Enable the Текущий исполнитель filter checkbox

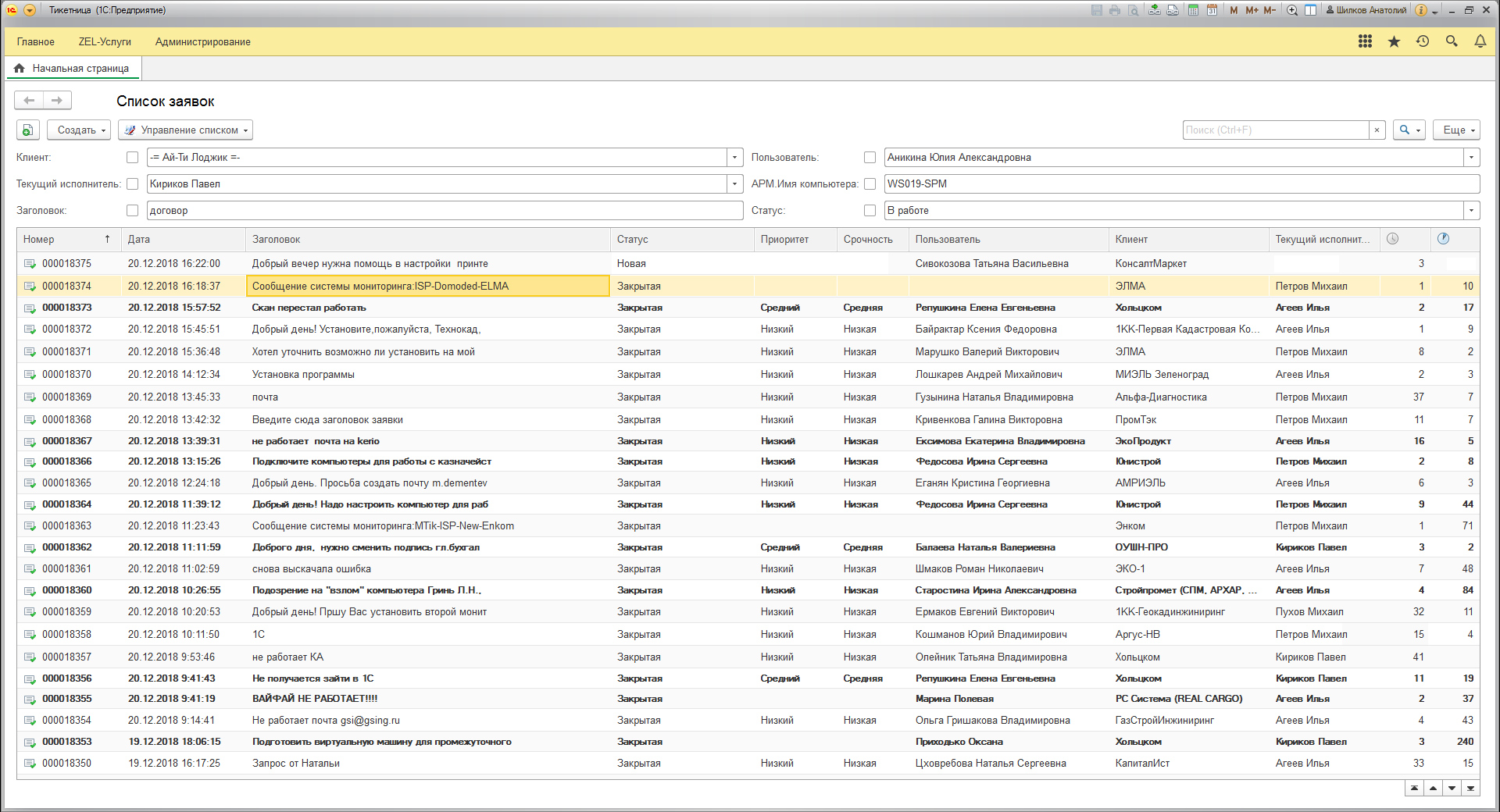[x=132, y=184]
